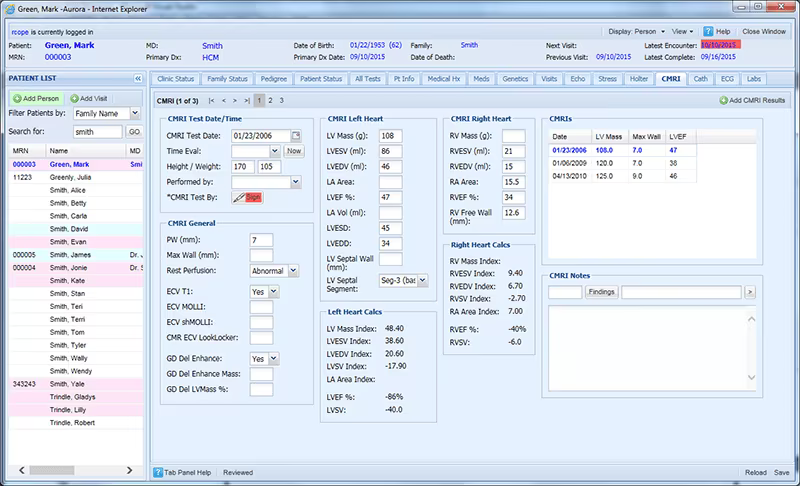Image resolution: width=800 pixels, height=486 pixels.
Task: Click Add CMRI Results
Action: click(x=753, y=100)
